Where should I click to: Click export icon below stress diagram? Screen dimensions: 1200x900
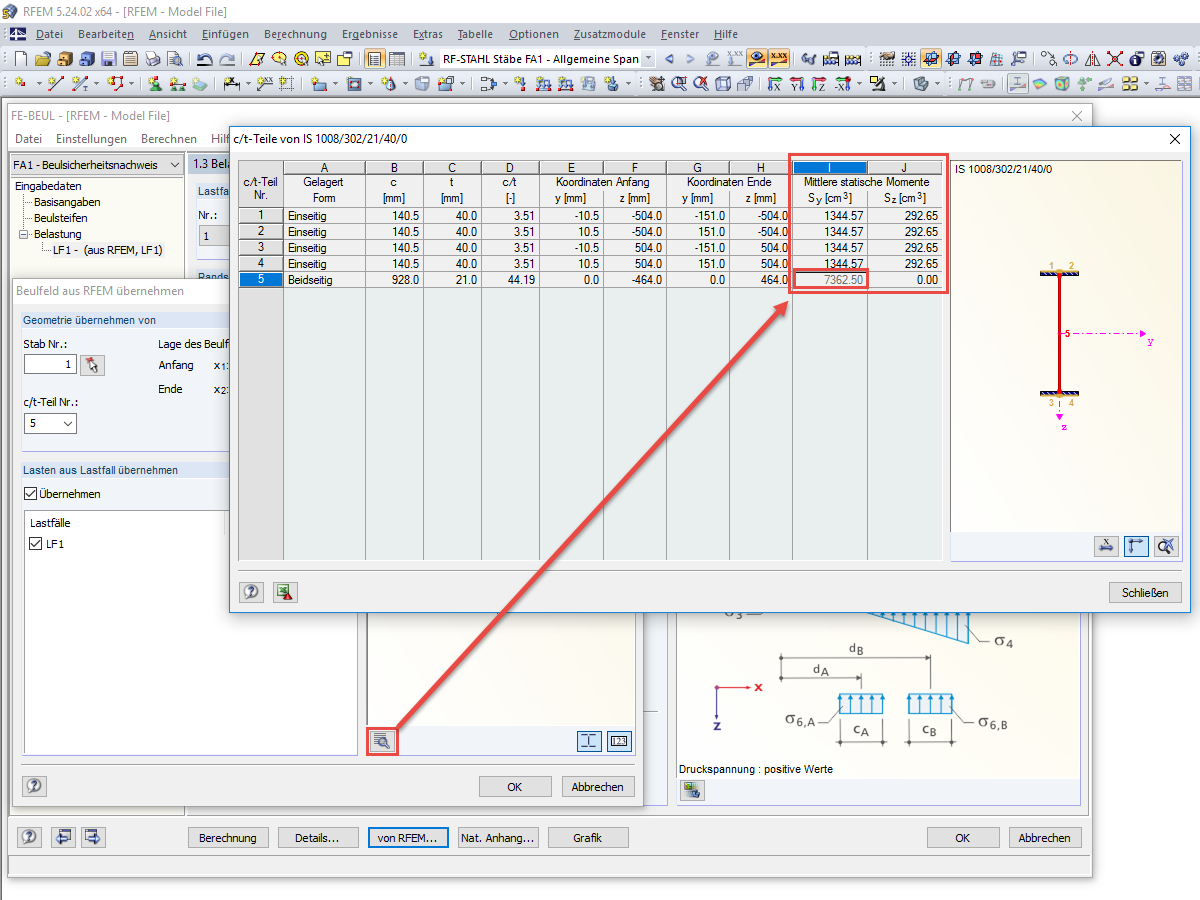(692, 791)
